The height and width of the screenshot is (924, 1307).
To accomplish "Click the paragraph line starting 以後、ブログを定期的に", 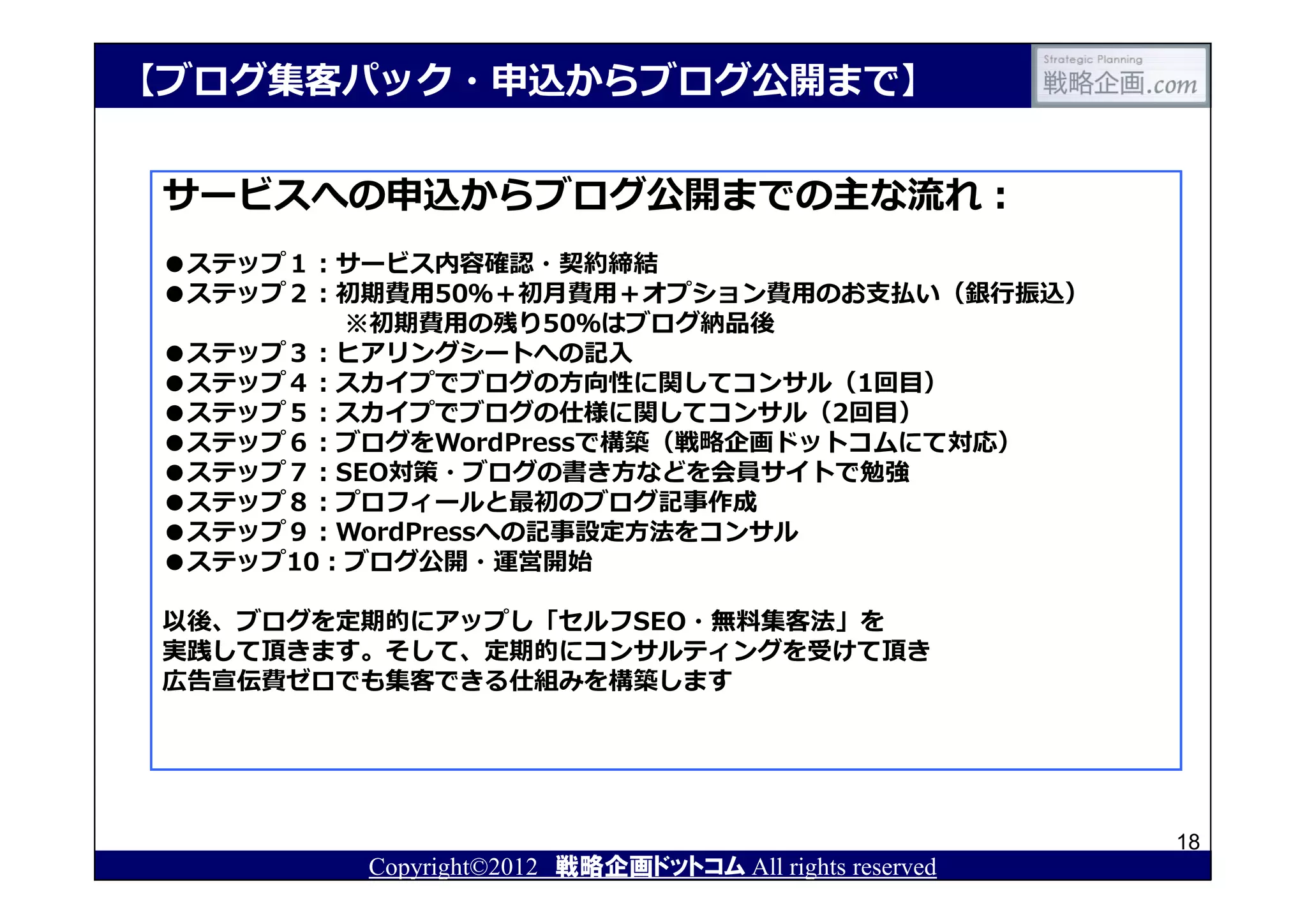I will [523, 621].
